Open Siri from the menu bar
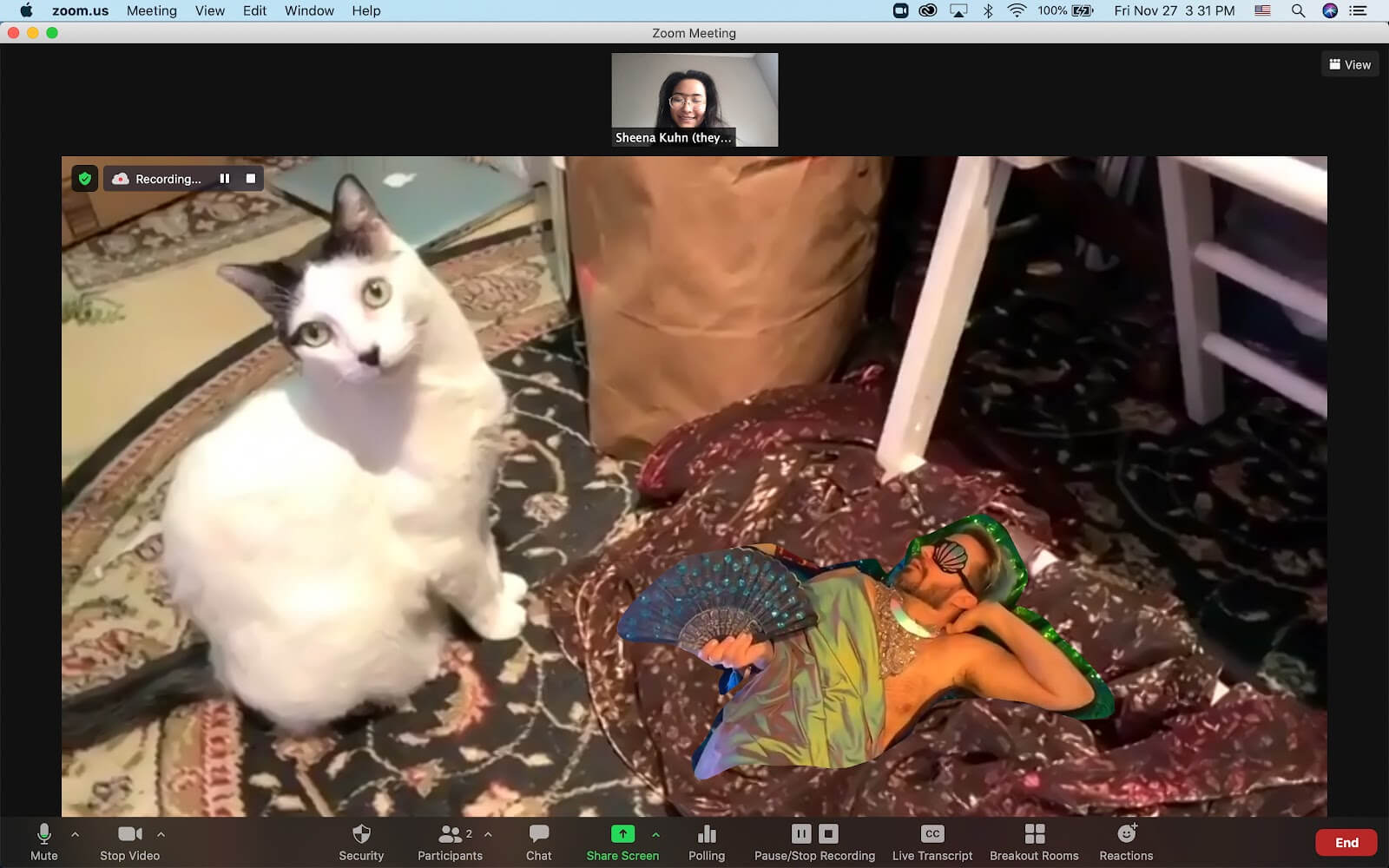The image size is (1389, 868). click(1329, 10)
